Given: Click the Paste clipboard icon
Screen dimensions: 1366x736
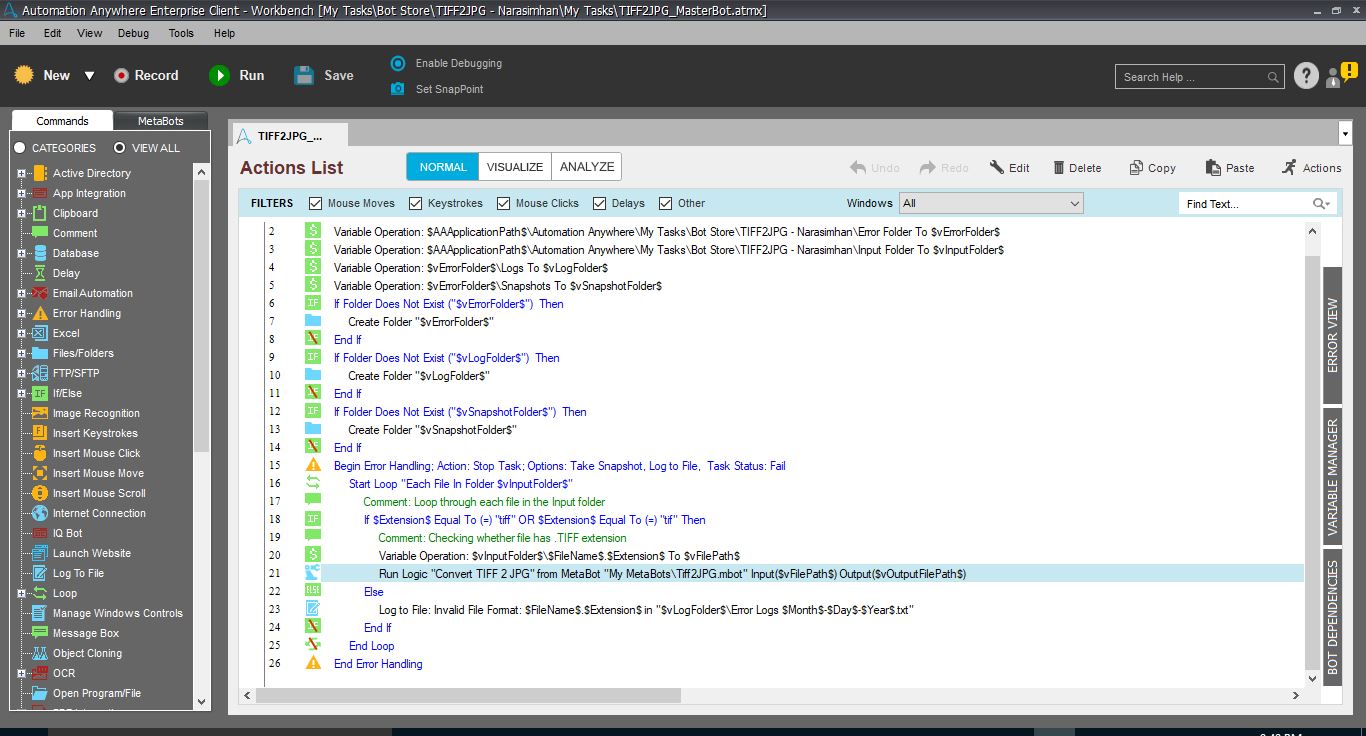Looking at the screenshot, I should (x=1213, y=168).
